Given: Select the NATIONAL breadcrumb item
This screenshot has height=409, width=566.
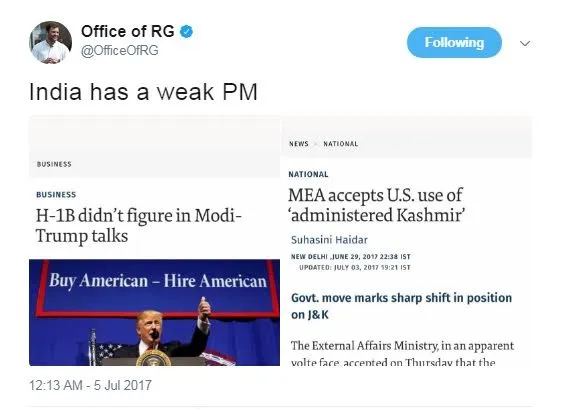Looking at the screenshot, I should pyautogui.click(x=340, y=144).
